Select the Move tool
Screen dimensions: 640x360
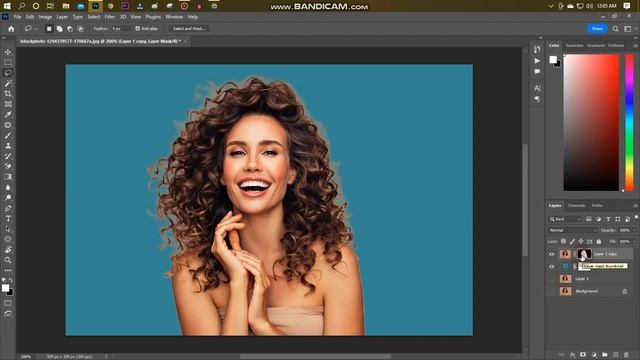[8, 52]
